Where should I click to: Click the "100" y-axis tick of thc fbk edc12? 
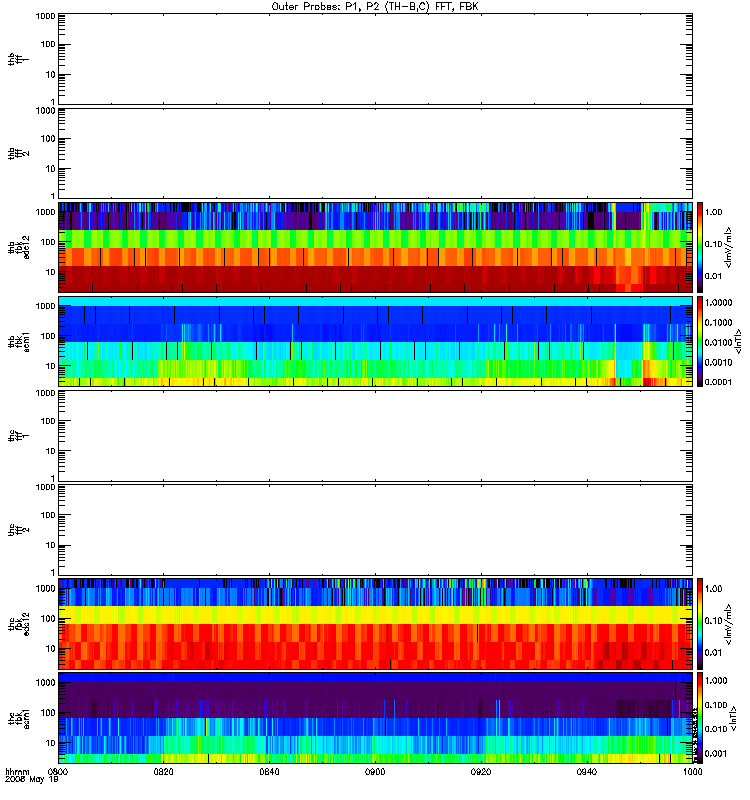click(48, 619)
